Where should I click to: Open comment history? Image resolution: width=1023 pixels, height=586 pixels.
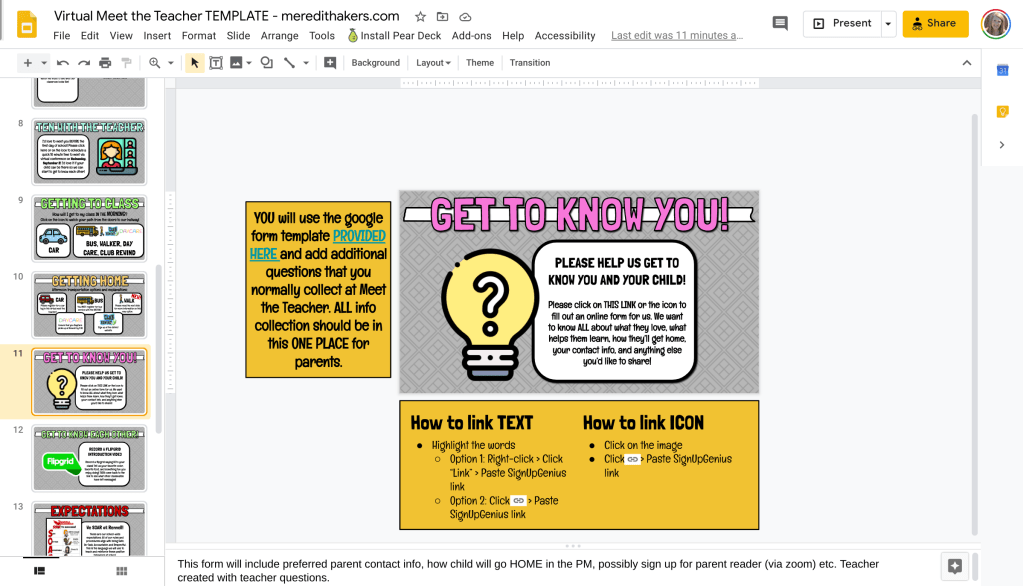[780, 23]
